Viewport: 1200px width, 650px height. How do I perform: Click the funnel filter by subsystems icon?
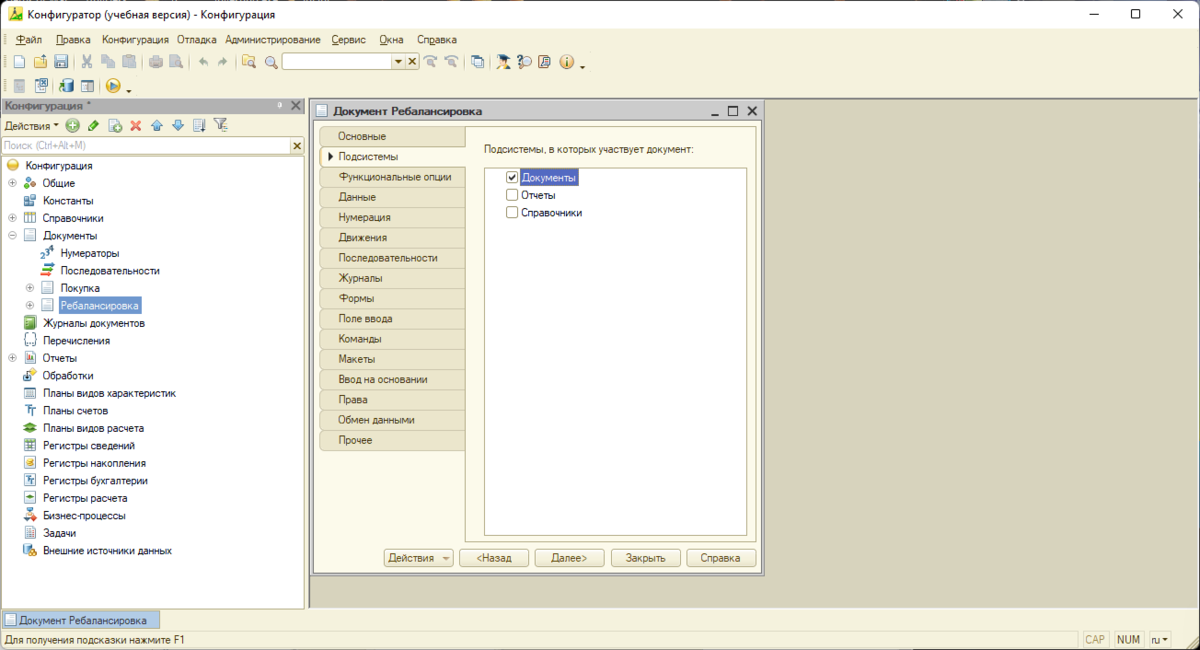tap(221, 126)
